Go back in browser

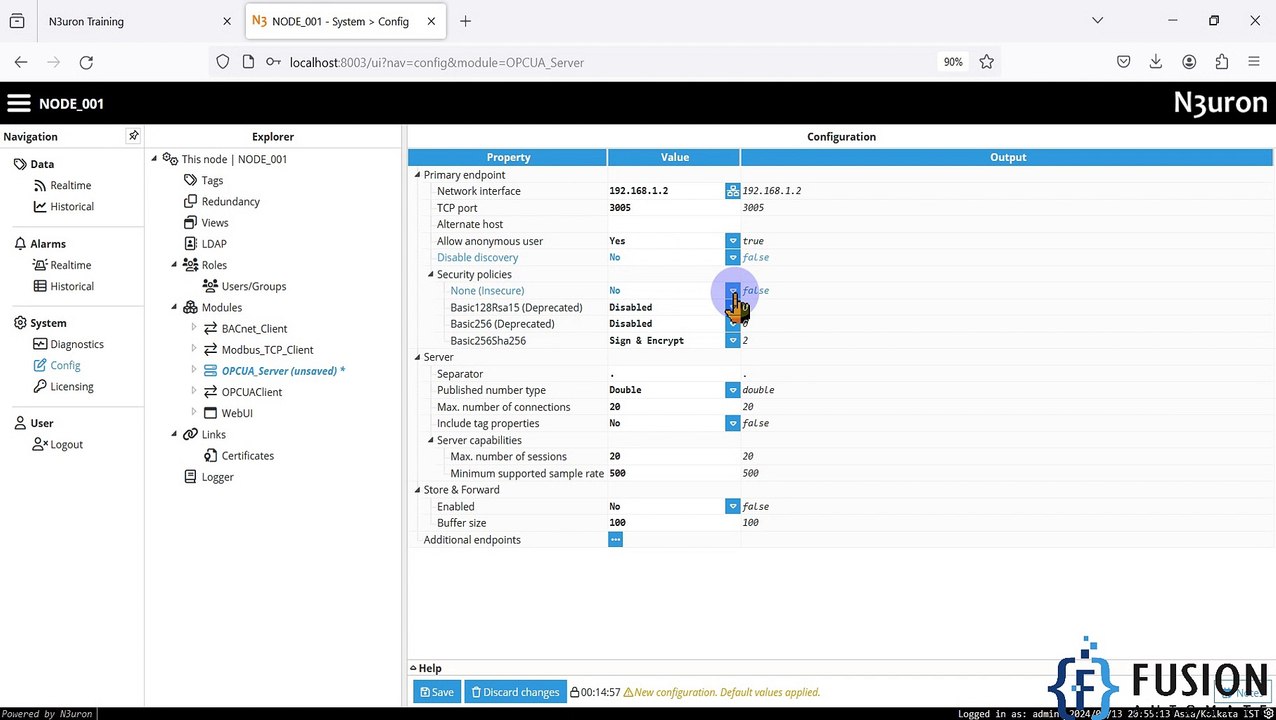click(x=21, y=62)
